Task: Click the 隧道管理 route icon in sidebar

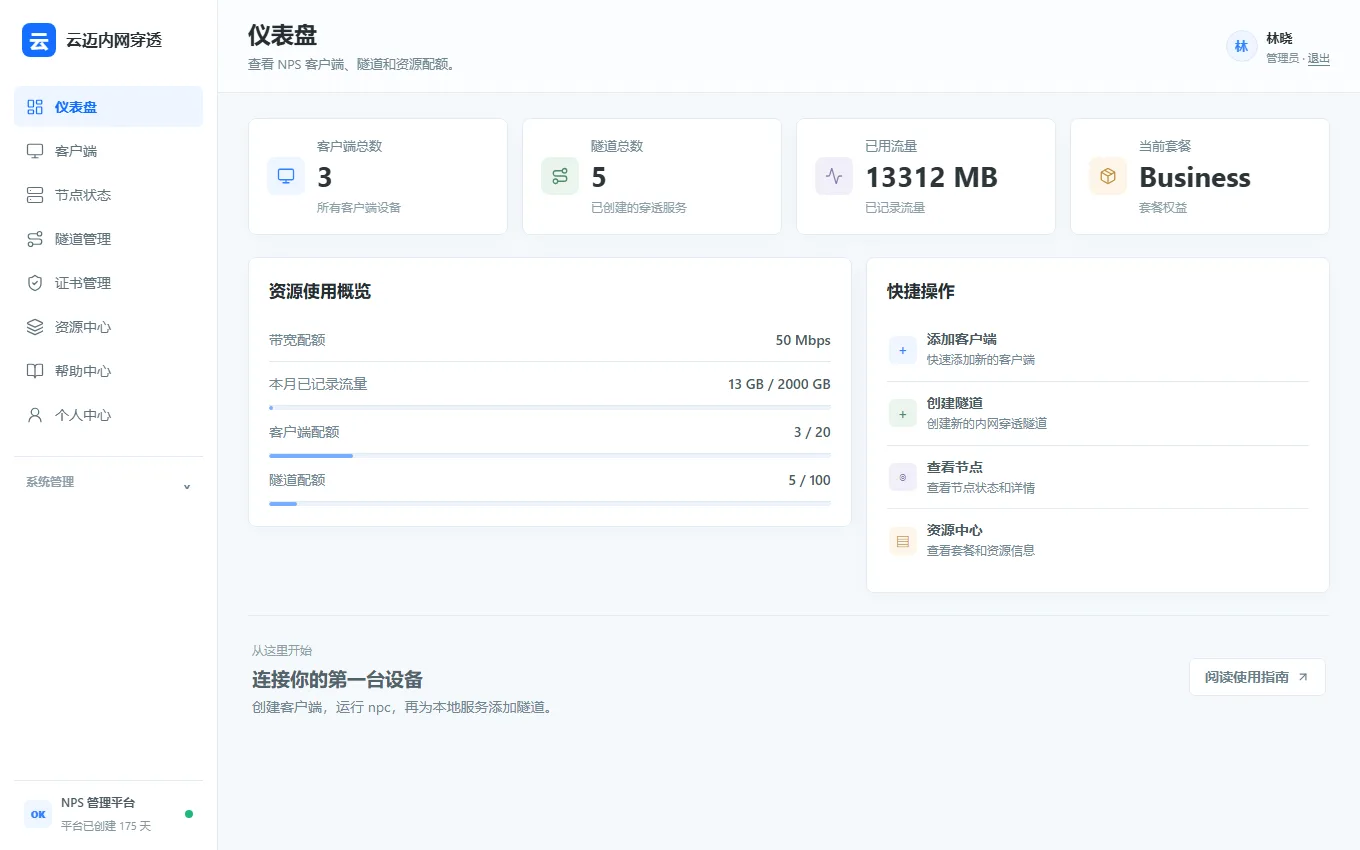Action: [35, 239]
